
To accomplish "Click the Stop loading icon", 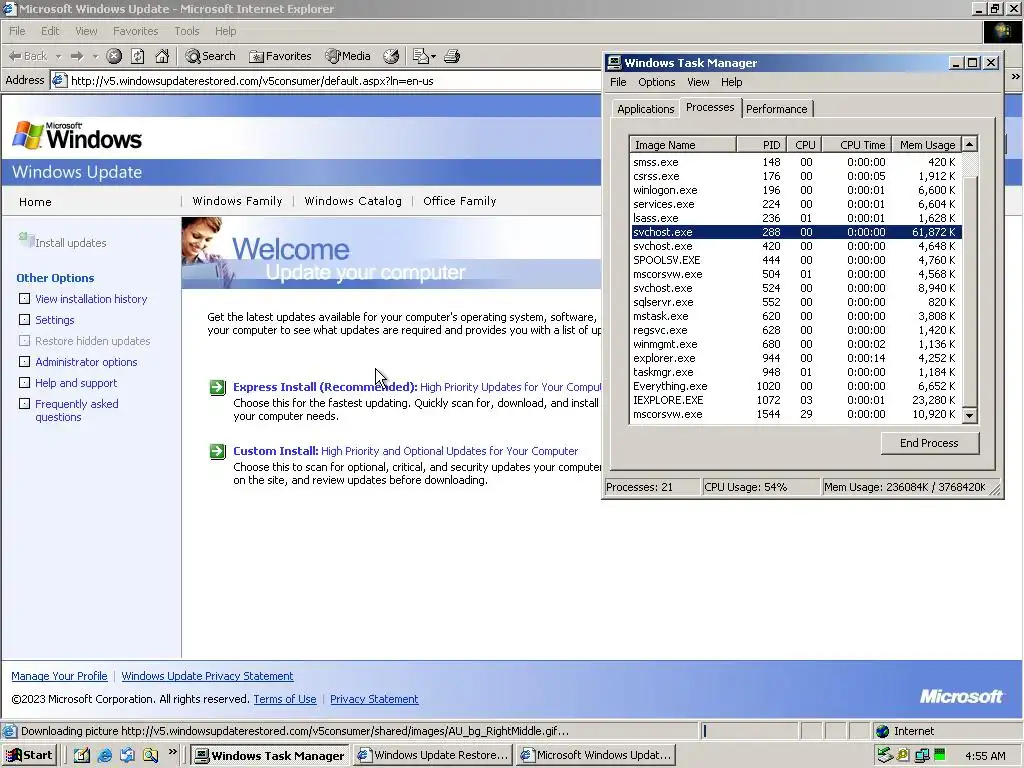I will tap(114, 56).
